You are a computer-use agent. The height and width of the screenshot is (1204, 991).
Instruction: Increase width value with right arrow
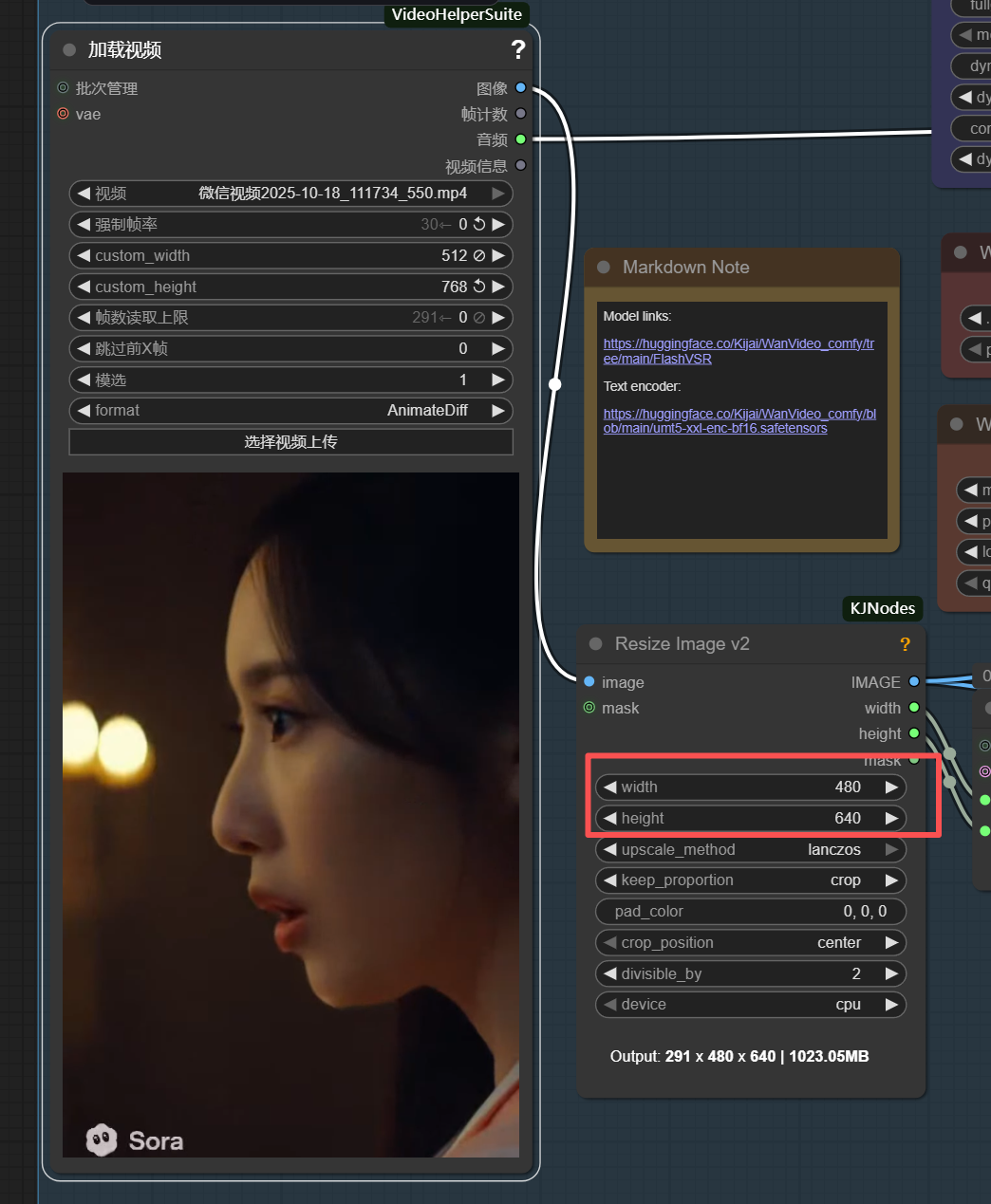[x=891, y=787]
